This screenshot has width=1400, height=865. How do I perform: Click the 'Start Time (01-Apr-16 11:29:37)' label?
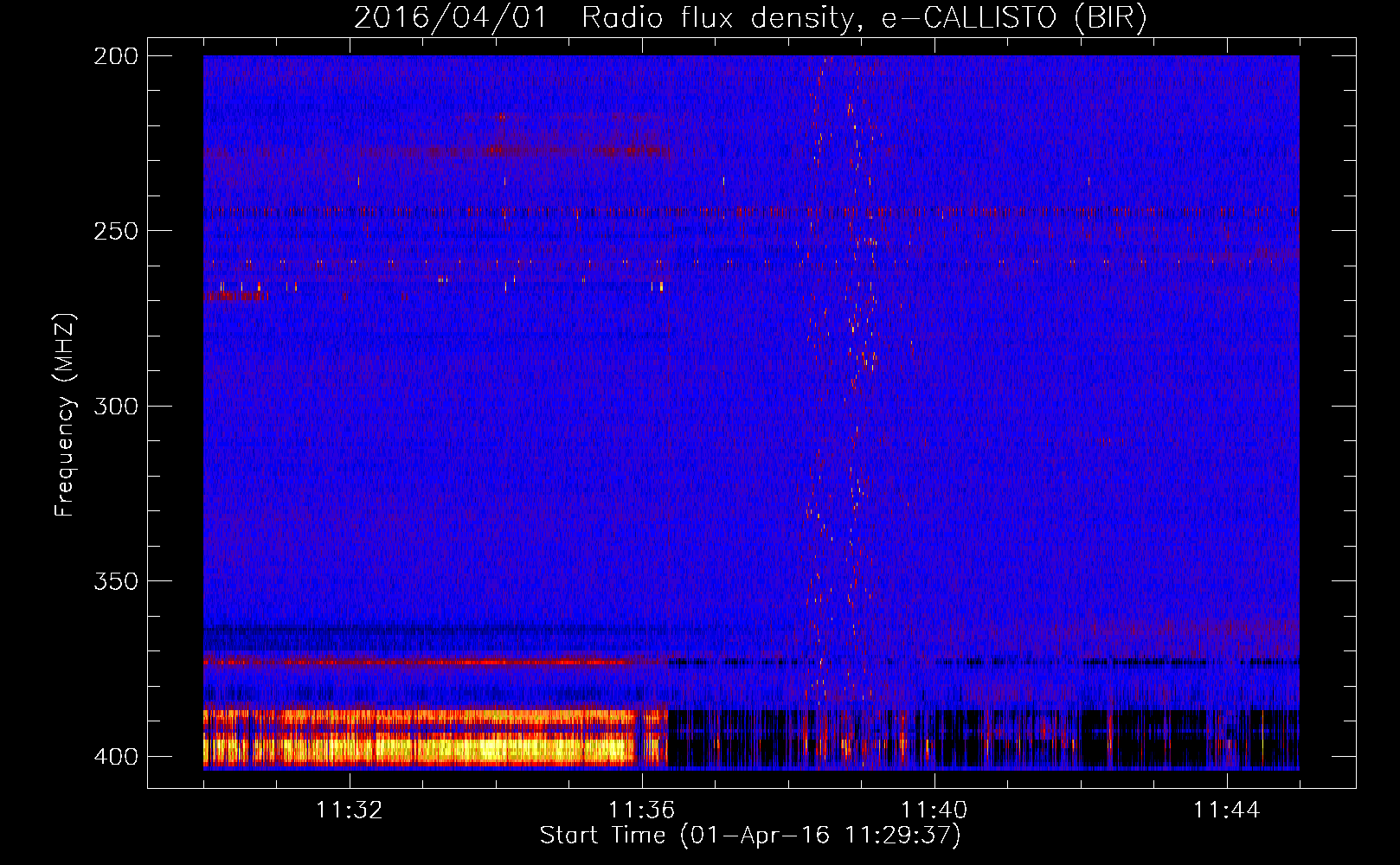pyautogui.click(x=750, y=836)
